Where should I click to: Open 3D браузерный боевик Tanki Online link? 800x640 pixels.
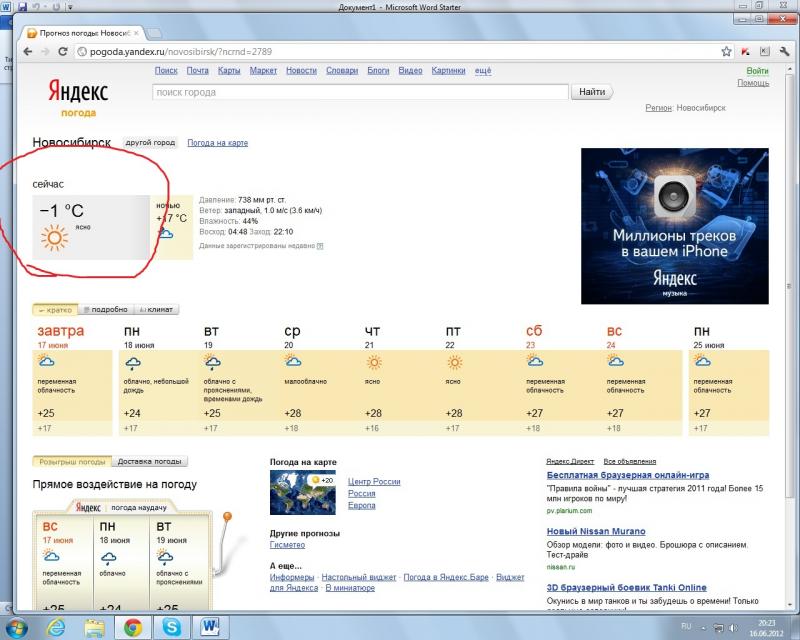pos(627,587)
